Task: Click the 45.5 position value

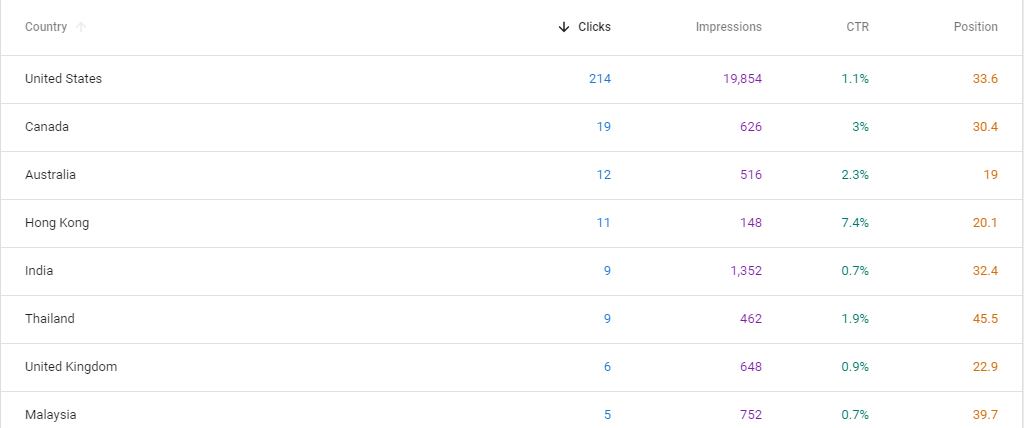Action: point(985,319)
